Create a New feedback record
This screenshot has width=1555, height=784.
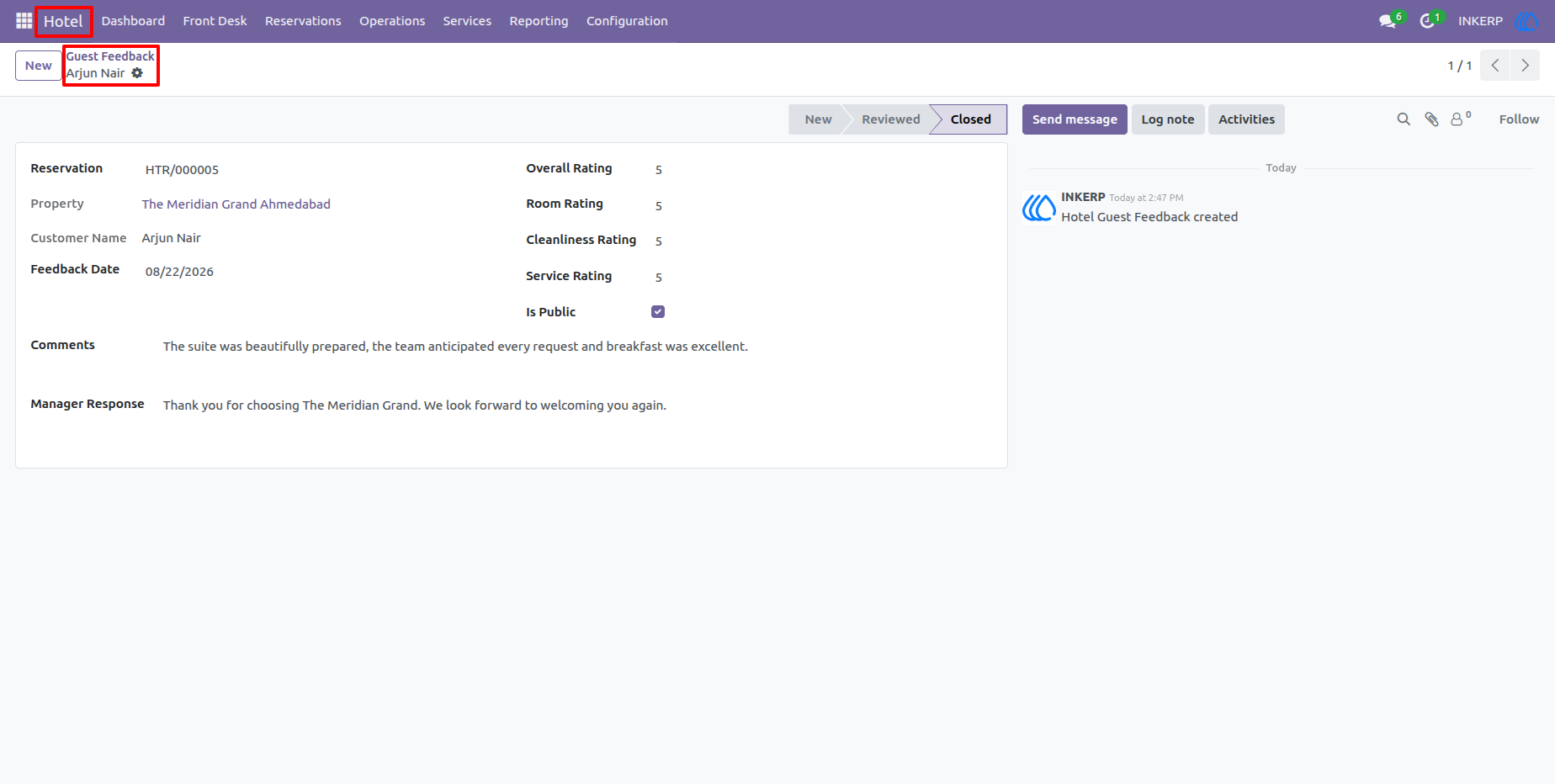point(38,66)
